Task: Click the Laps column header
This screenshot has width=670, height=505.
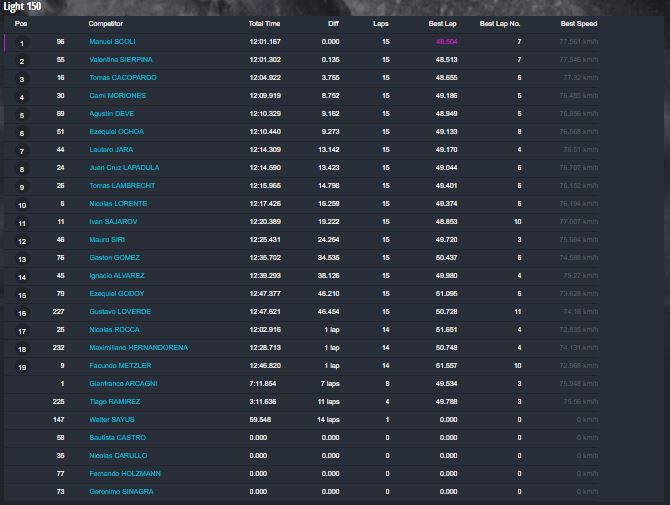Action: pyautogui.click(x=380, y=23)
